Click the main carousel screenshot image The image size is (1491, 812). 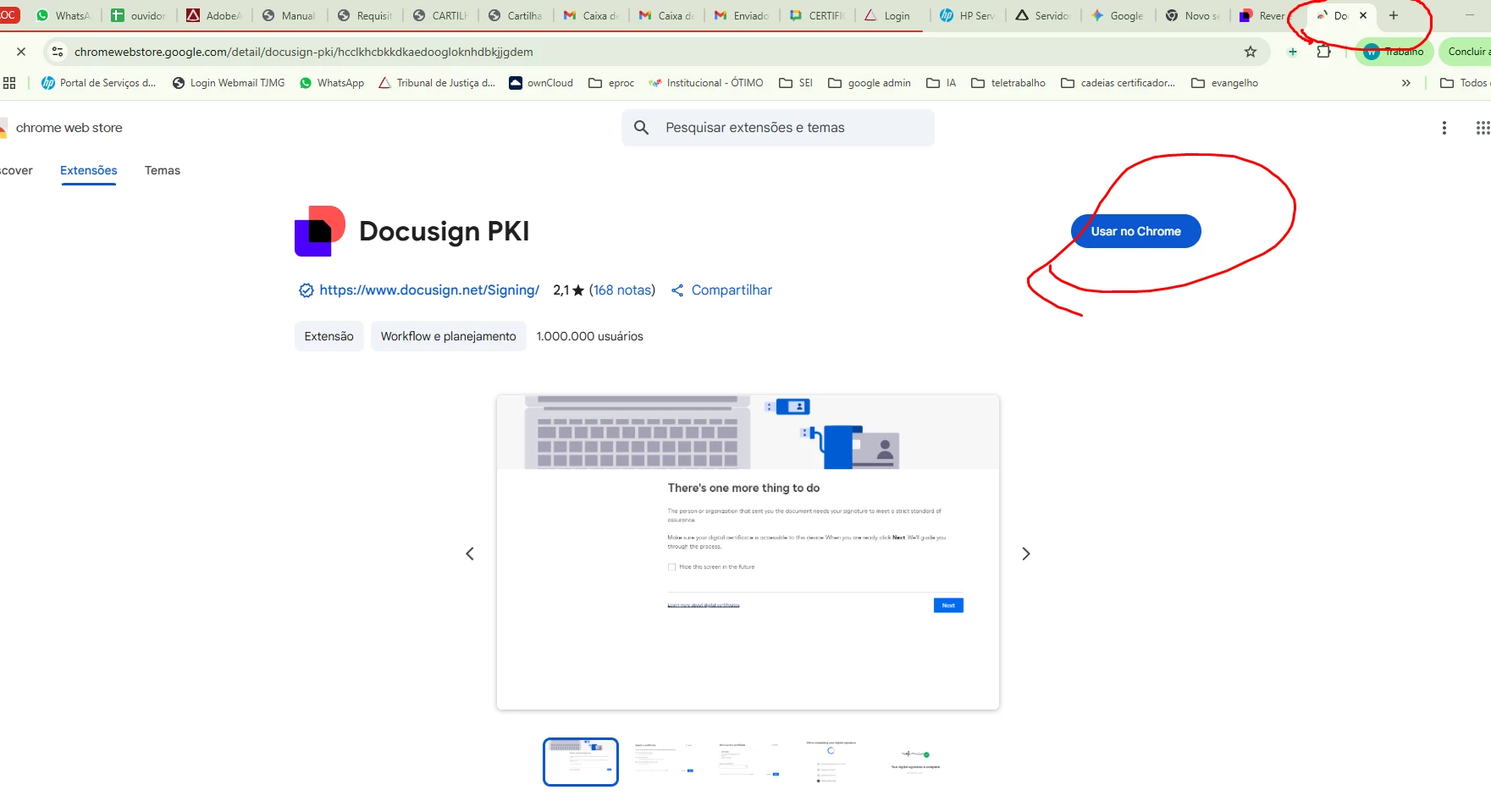pyautogui.click(x=748, y=552)
